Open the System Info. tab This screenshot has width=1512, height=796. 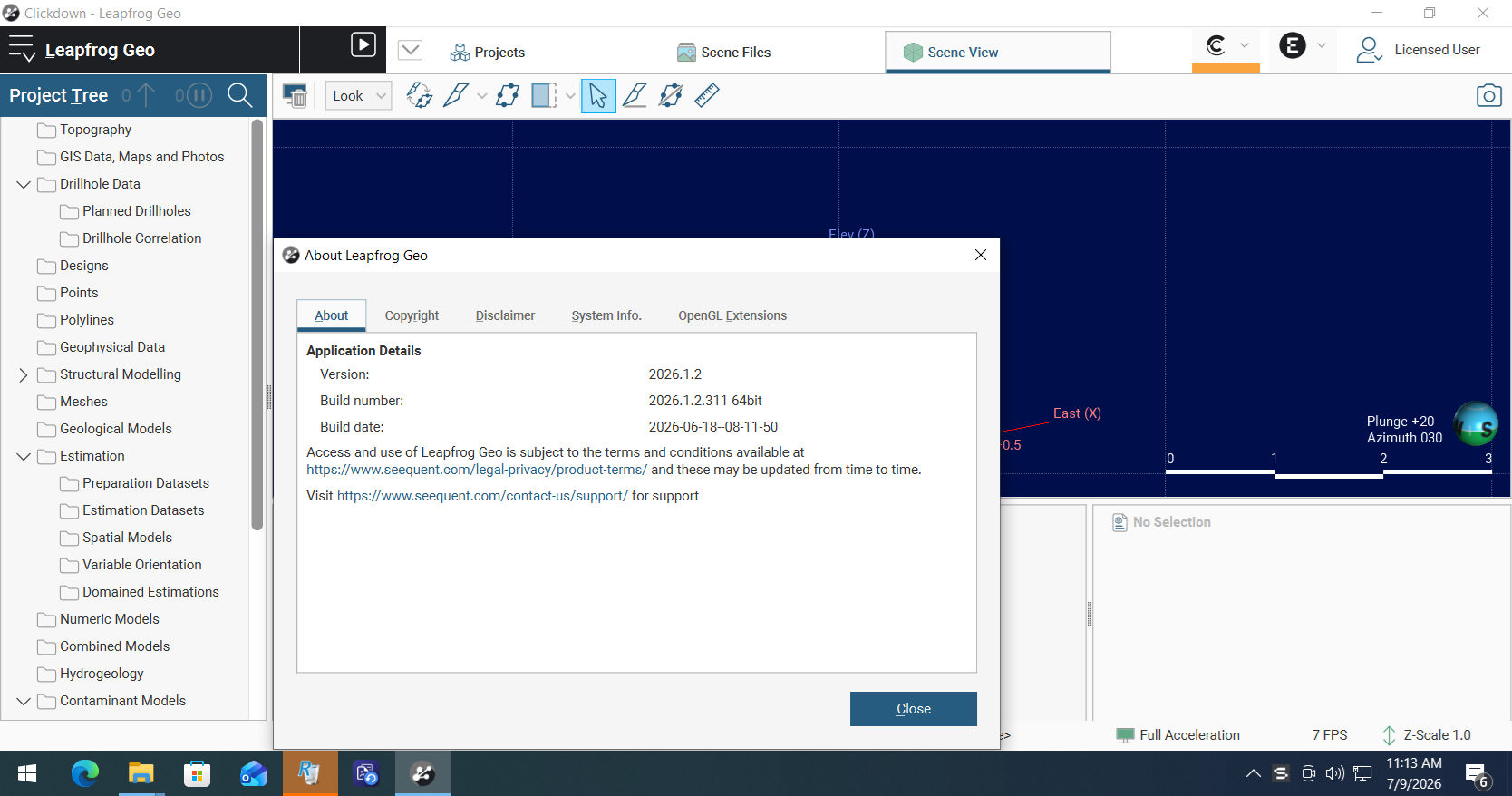[606, 315]
